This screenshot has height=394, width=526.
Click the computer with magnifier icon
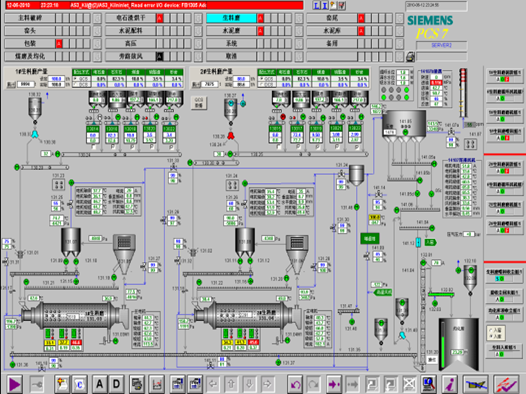coord(429,384)
